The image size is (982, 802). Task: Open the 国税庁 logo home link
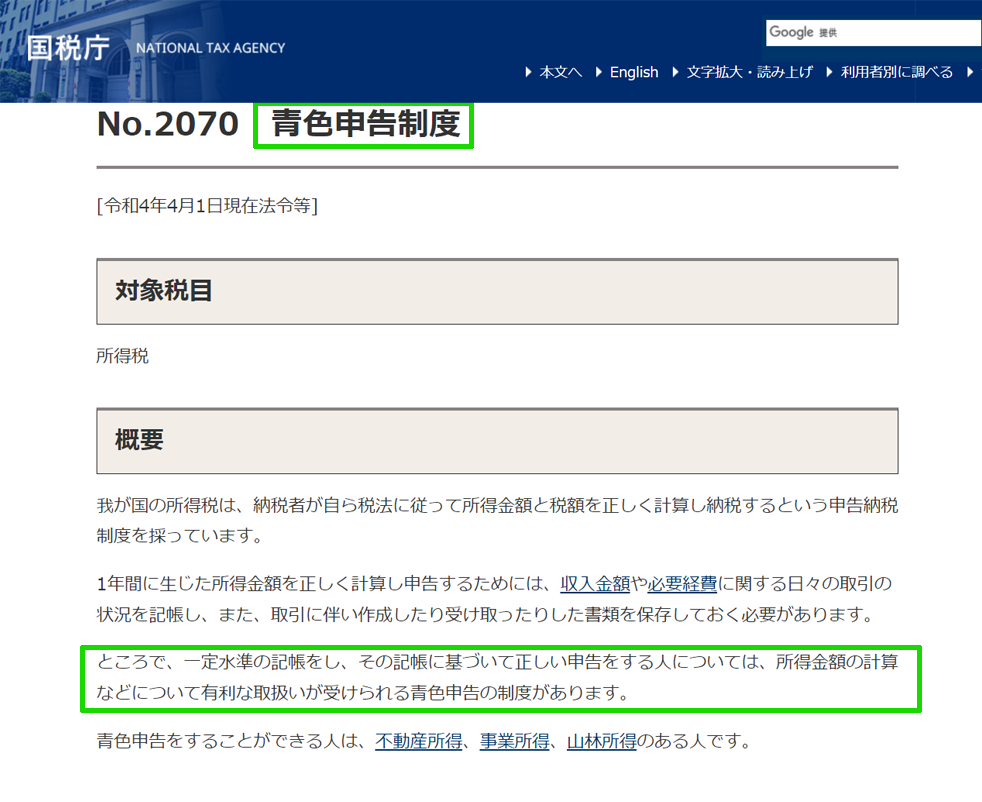pos(68,48)
